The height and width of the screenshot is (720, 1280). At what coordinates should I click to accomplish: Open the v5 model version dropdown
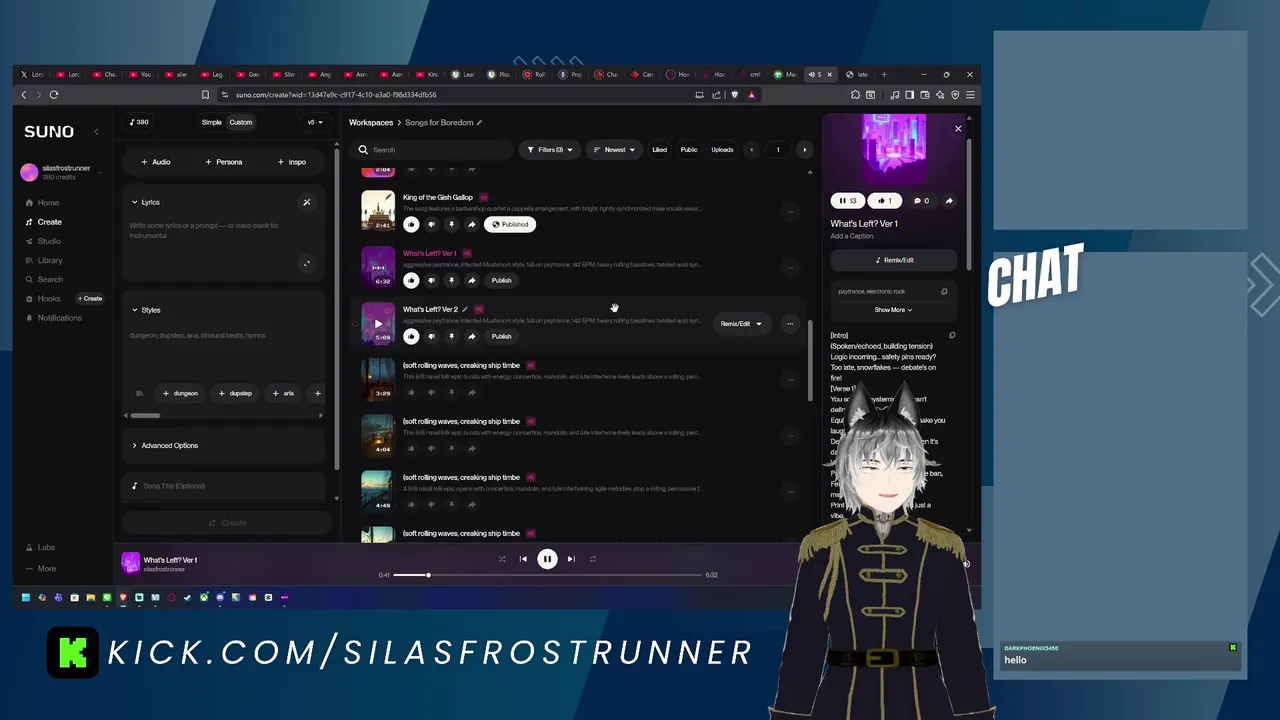click(x=314, y=122)
